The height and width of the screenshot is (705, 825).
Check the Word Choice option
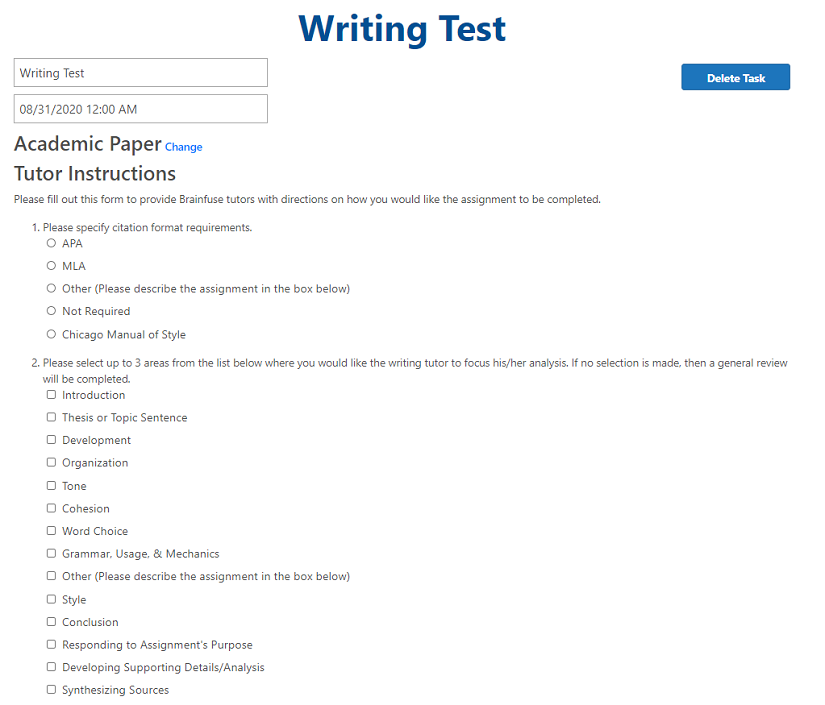pos(51,531)
